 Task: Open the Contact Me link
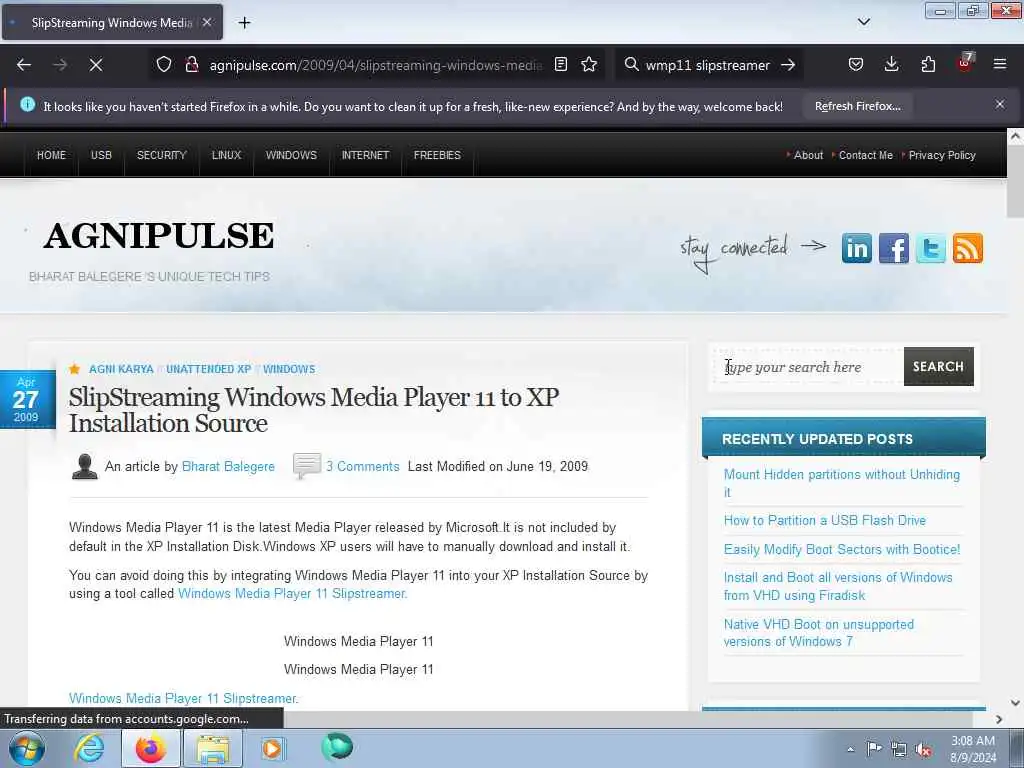865,155
